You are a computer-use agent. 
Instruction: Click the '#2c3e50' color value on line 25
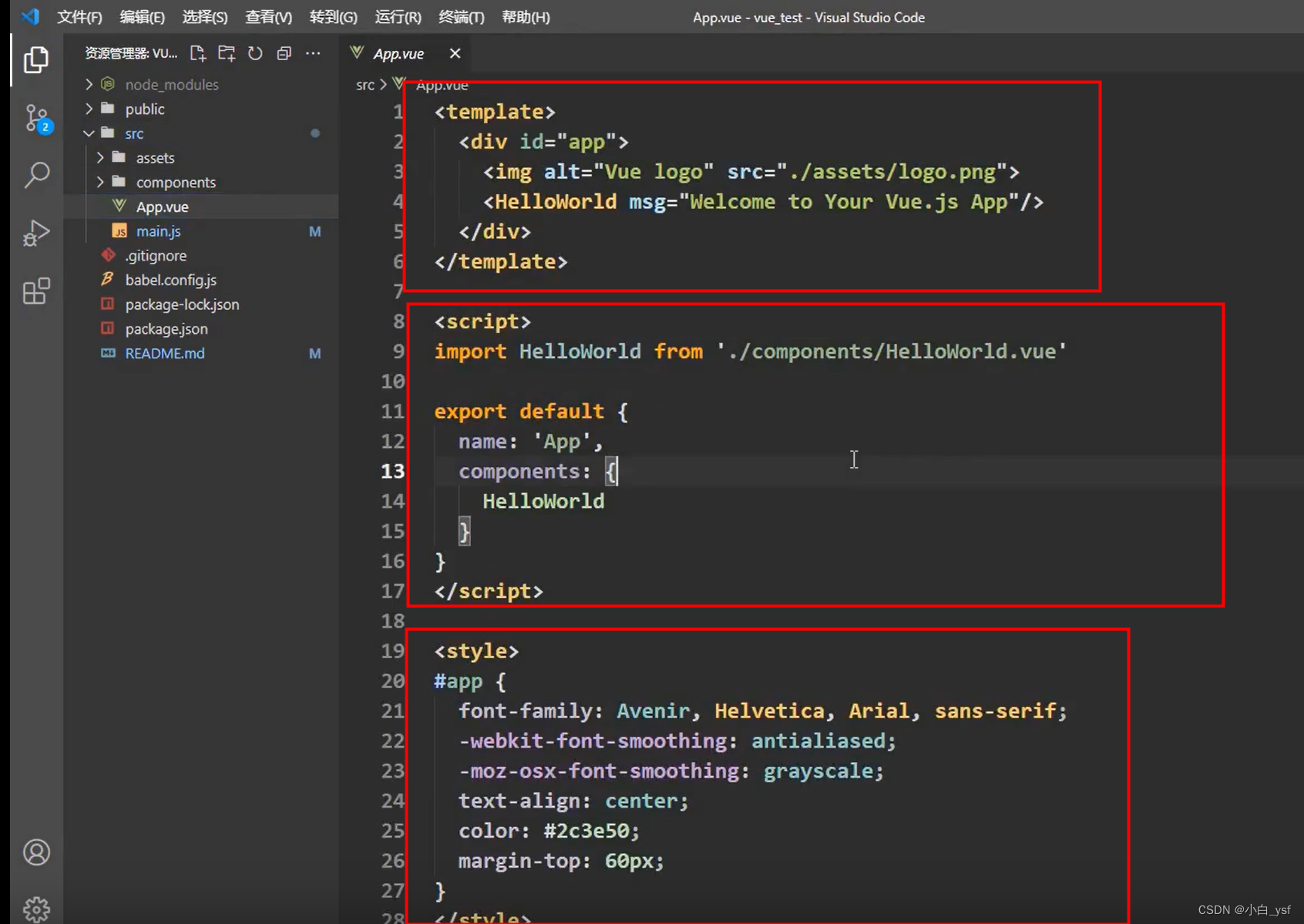point(586,831)
